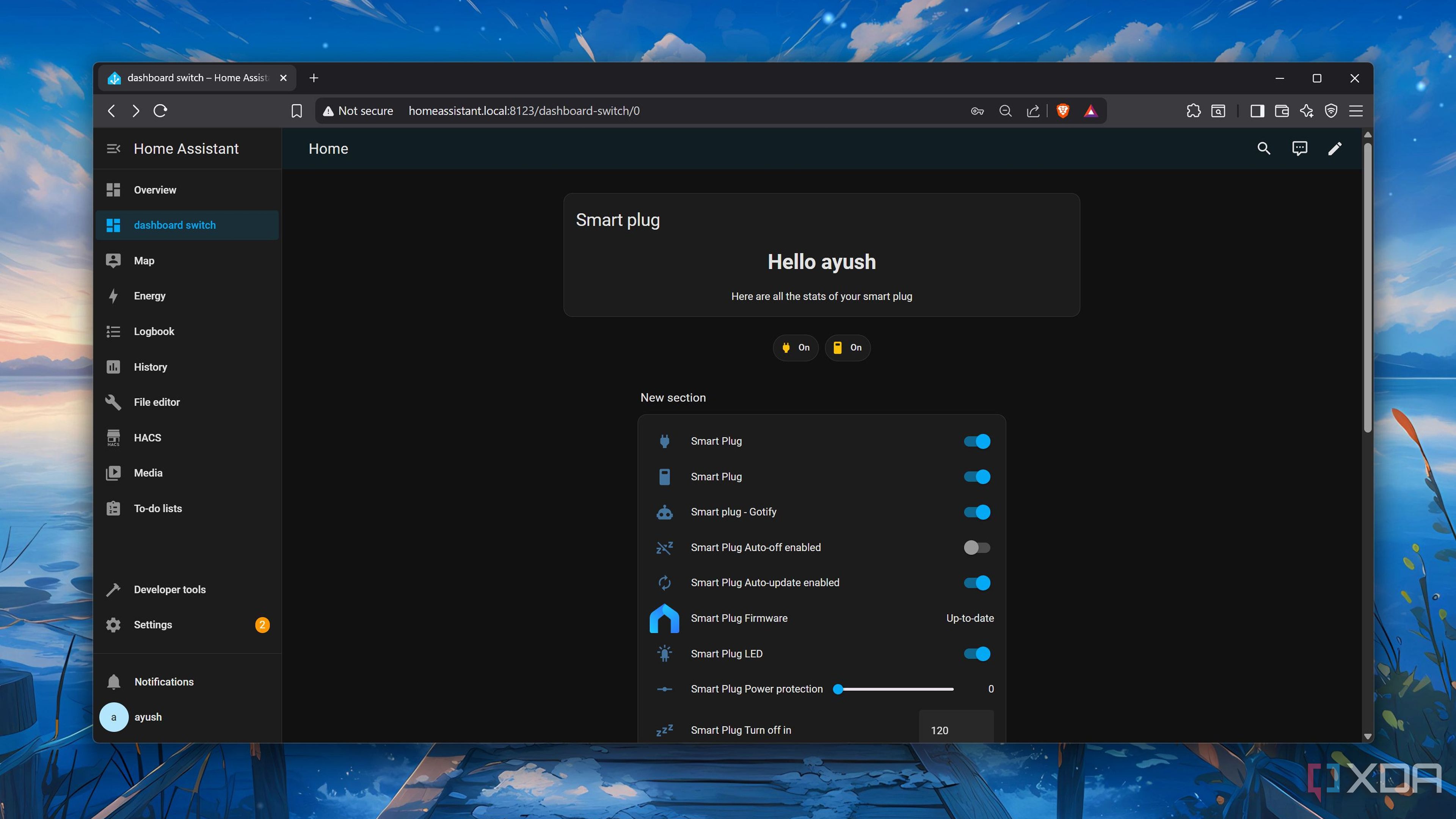Open the Notifications panel
Viewport: 1456px width, 819px height.
click(187, 682)
